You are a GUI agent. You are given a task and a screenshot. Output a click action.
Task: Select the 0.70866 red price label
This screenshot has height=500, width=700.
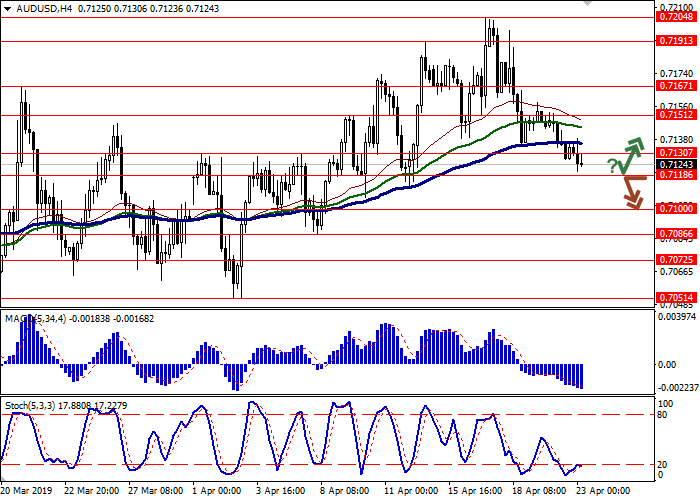tap(675, 234)
